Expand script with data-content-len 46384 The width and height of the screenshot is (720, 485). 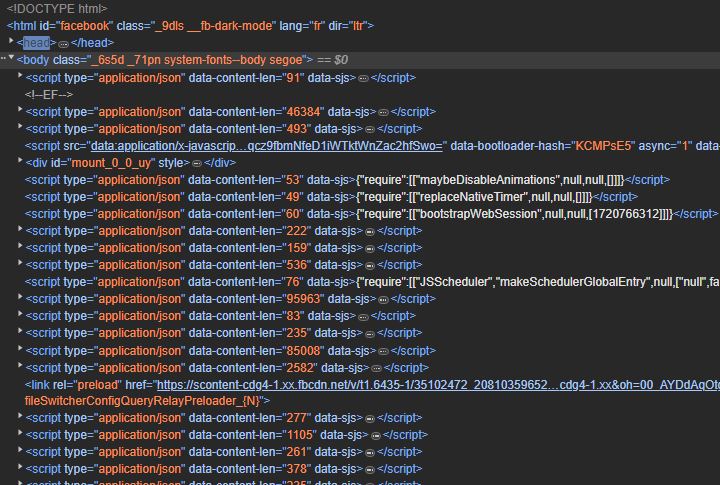(x=20, y=109)
